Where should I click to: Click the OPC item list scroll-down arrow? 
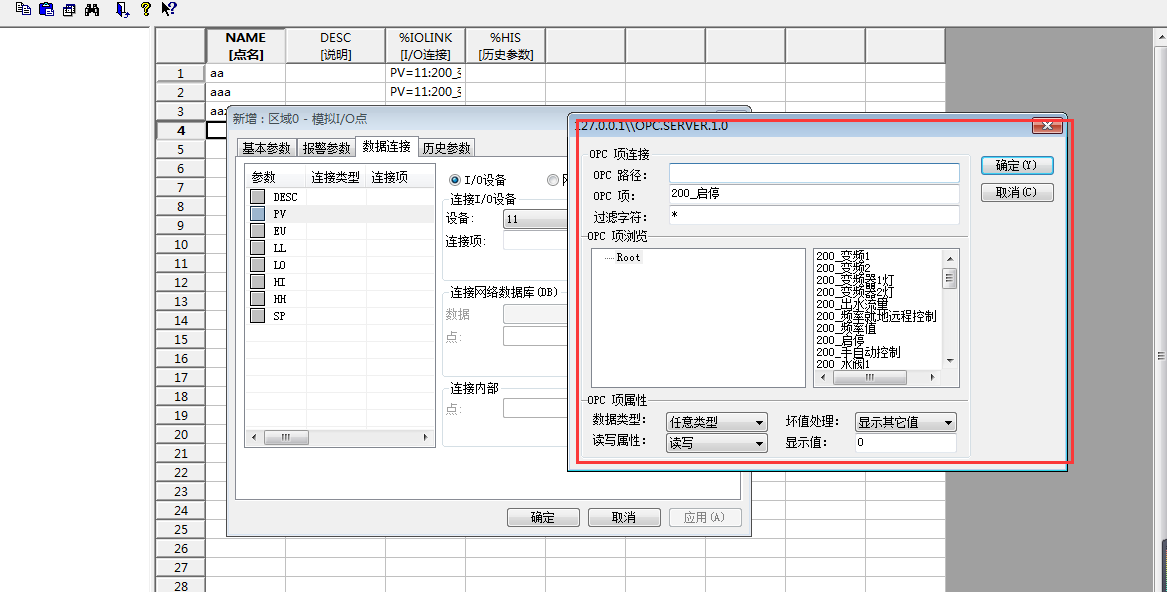coord(950,361)
